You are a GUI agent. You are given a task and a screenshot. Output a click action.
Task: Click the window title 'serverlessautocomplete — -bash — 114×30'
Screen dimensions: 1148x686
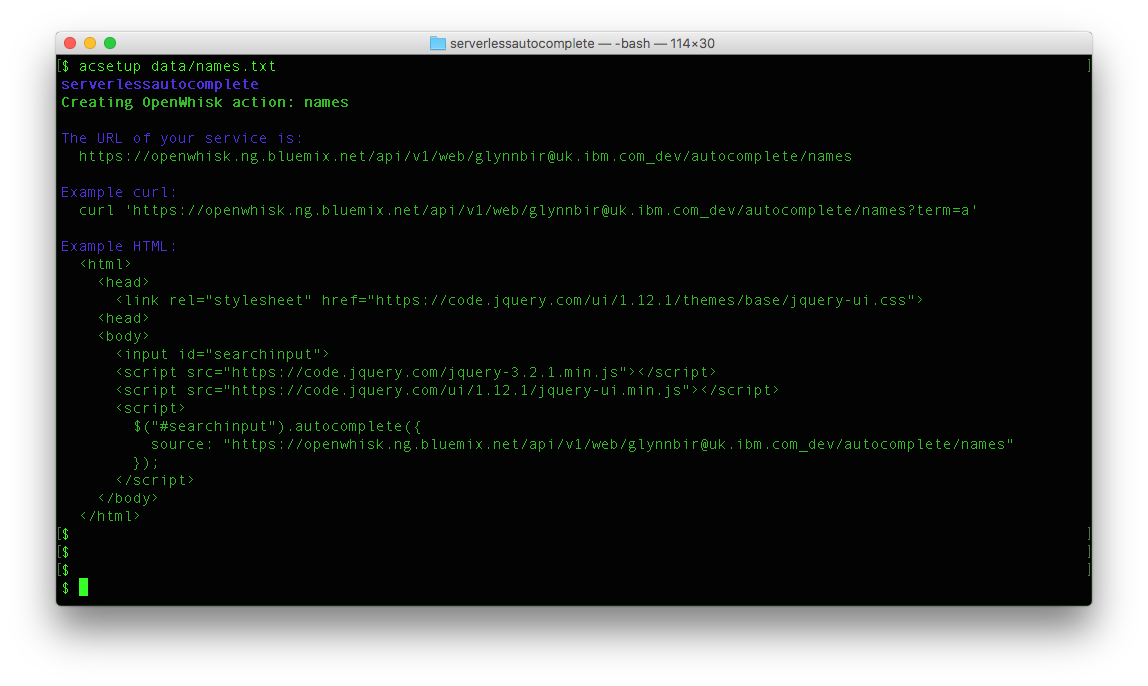click(582, 43)
